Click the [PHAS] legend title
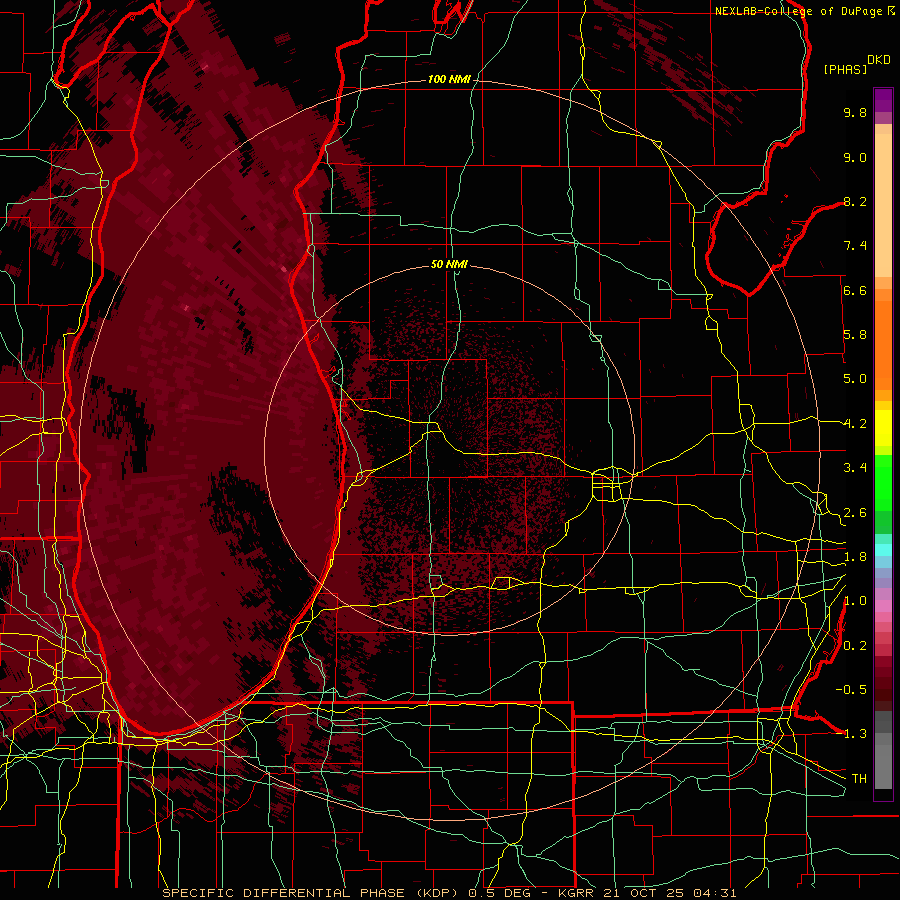 coord(845,69)
